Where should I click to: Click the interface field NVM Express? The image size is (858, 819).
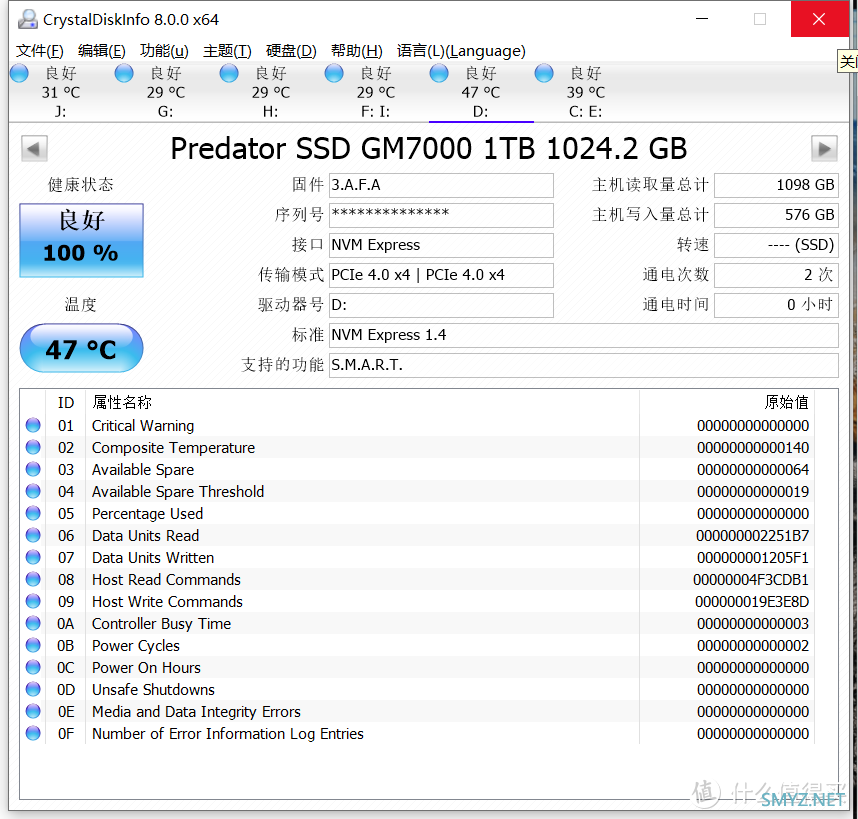pyautogui.click(x=441, y=245)
